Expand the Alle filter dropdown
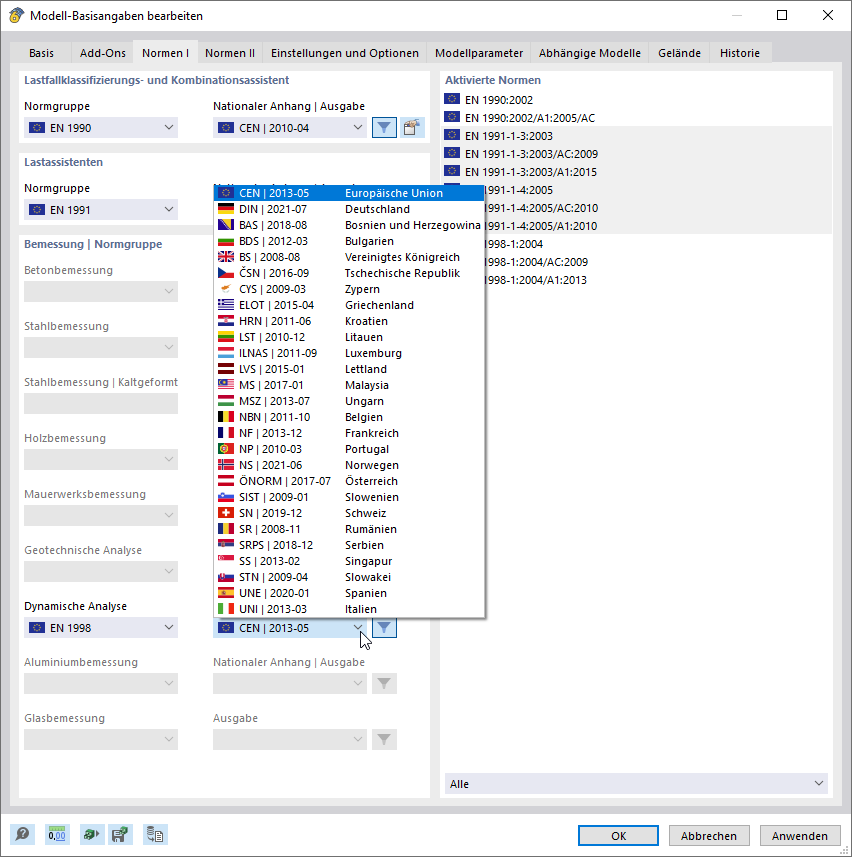Image resolution: width=852 pixels, height=857 pixels. tap(636, 784)
